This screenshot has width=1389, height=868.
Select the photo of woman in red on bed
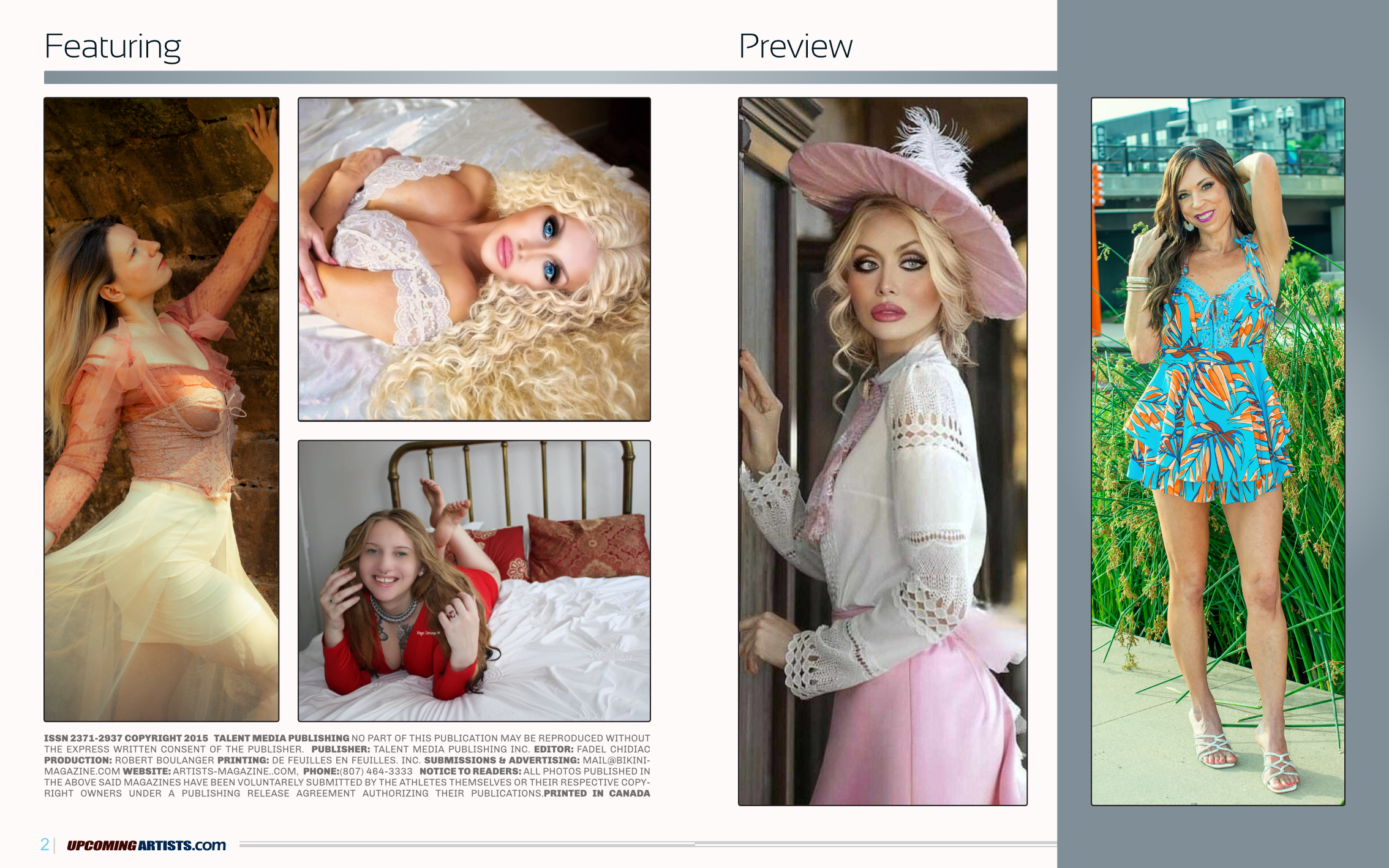click(x=474, y=581)
